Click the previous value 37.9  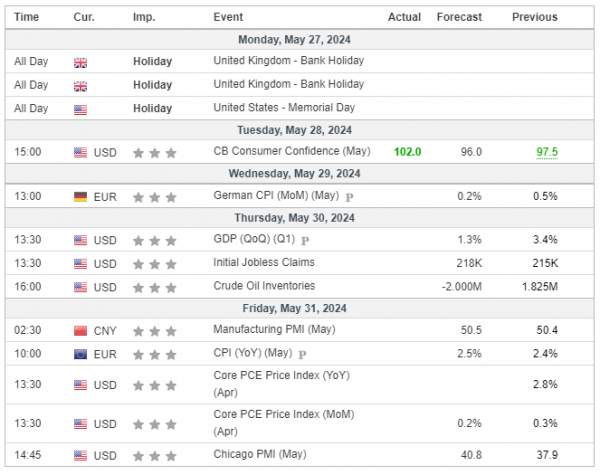point(547,455)
